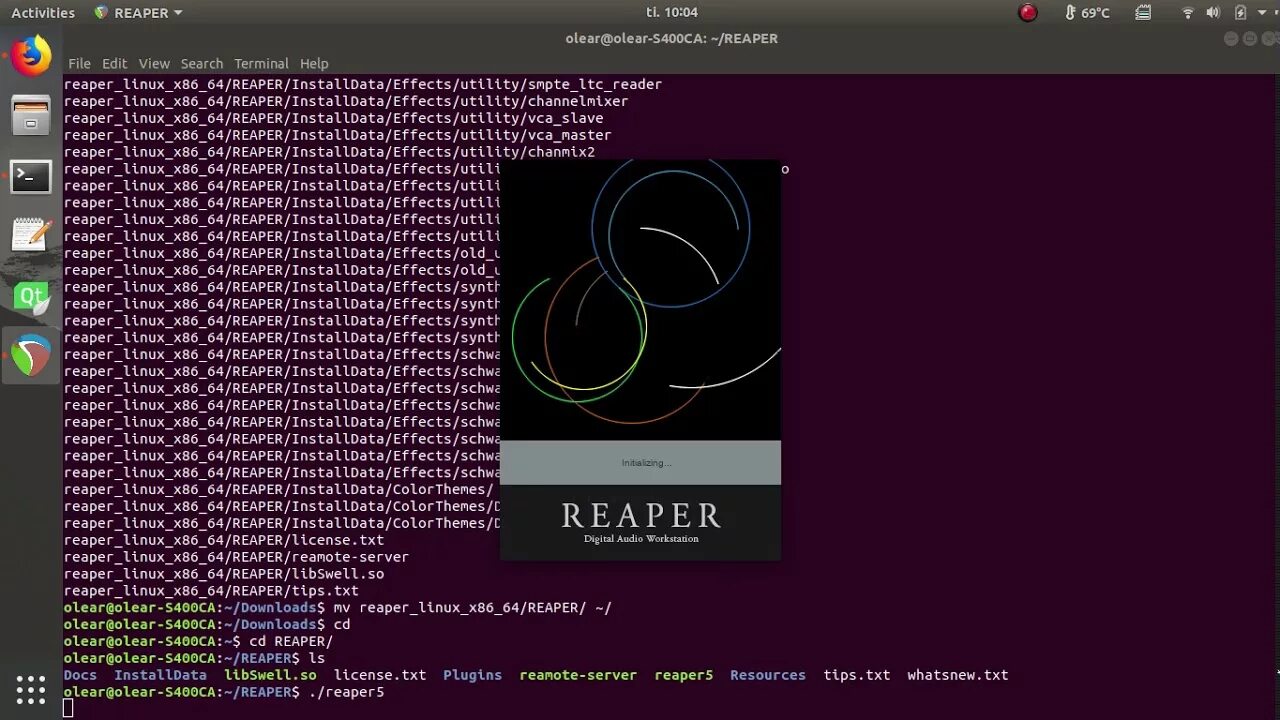Open the REAPER app menu dropdown
This screenshot has height=720, width=1280.
pos(138,13)
